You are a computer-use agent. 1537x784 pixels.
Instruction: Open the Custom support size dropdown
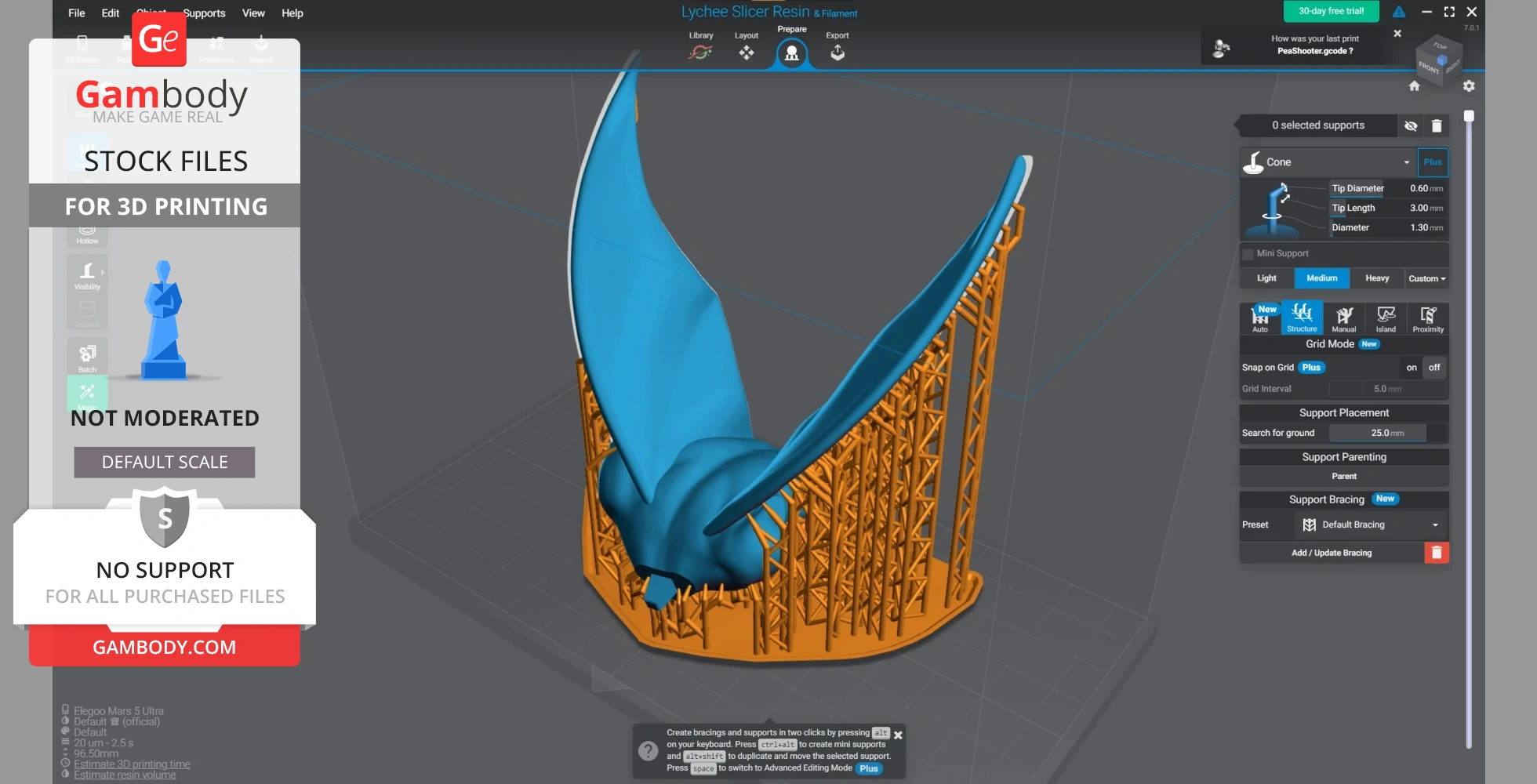[1426, 278]
